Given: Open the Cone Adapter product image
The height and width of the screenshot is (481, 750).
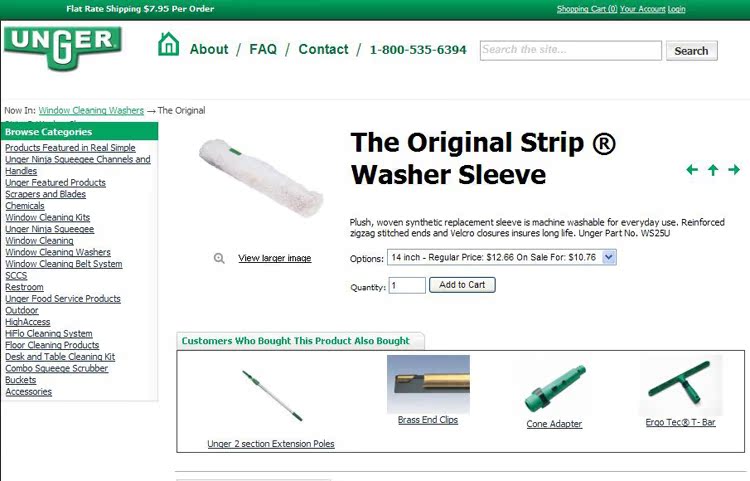Looking at the screenshot, I should click(554, 388).
